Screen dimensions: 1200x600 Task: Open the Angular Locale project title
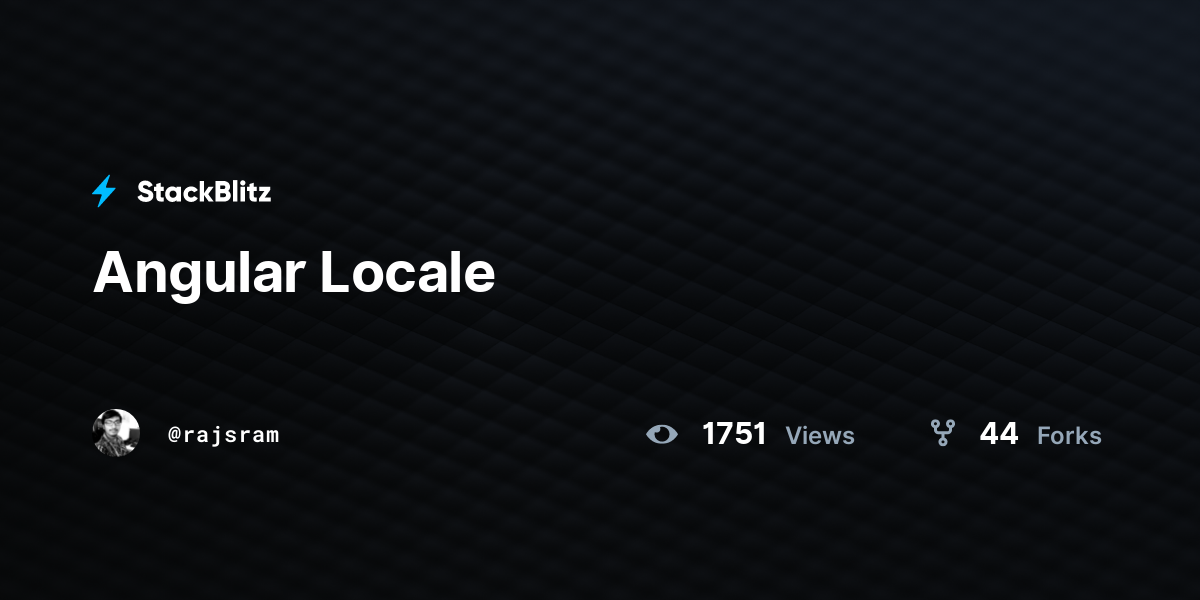click(x=294, y=272)
